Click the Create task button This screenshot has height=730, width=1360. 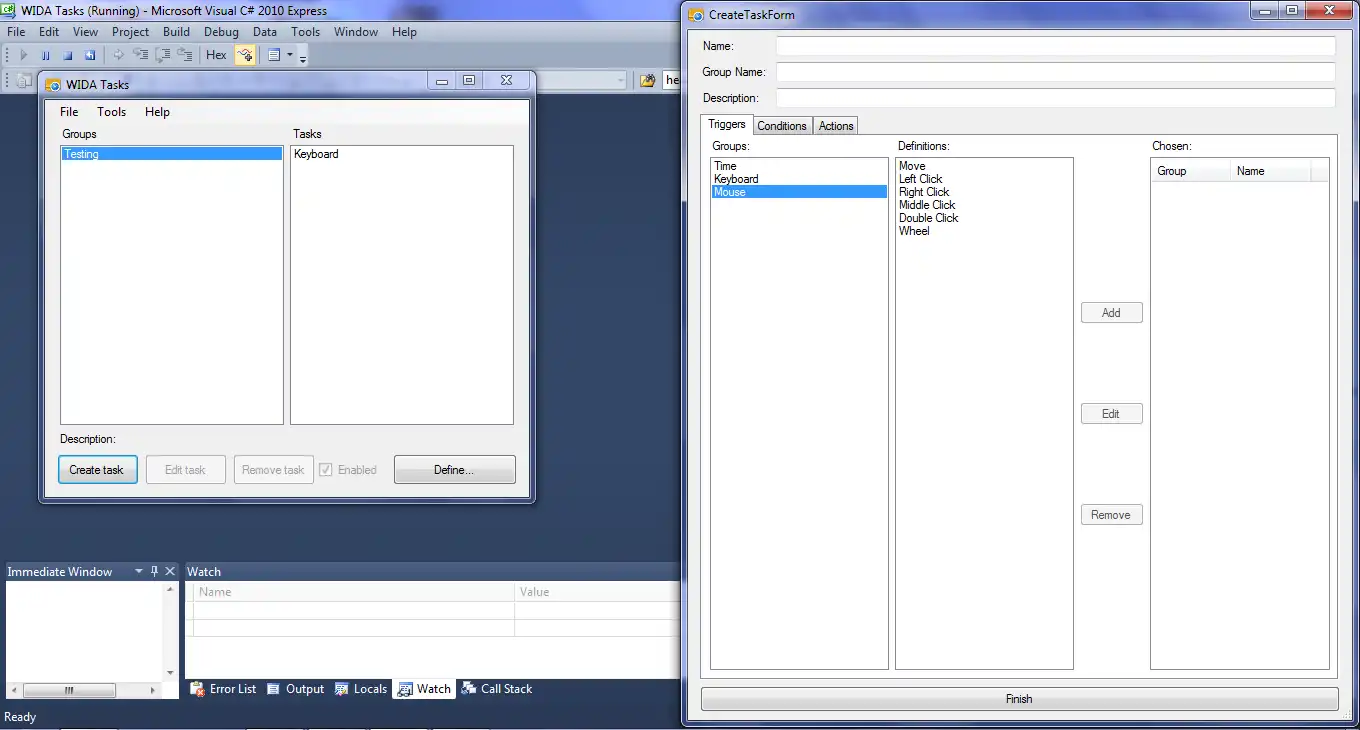(97, 470)
